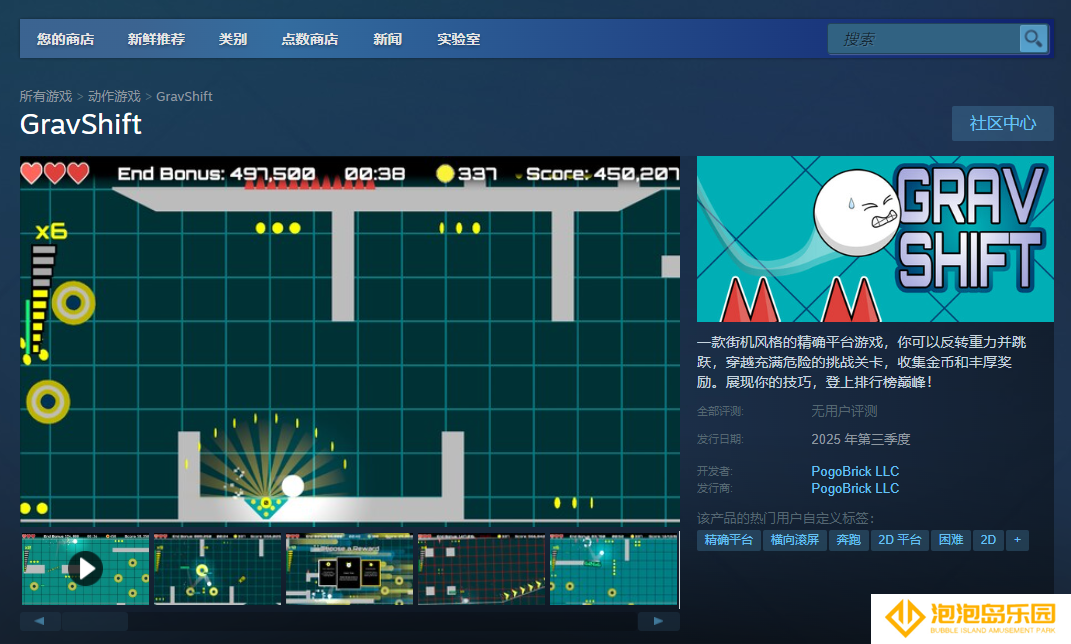Open developer PogoBrick LLC link
The height and width of the screenshot is (644, 1071).
click(855, 471)
